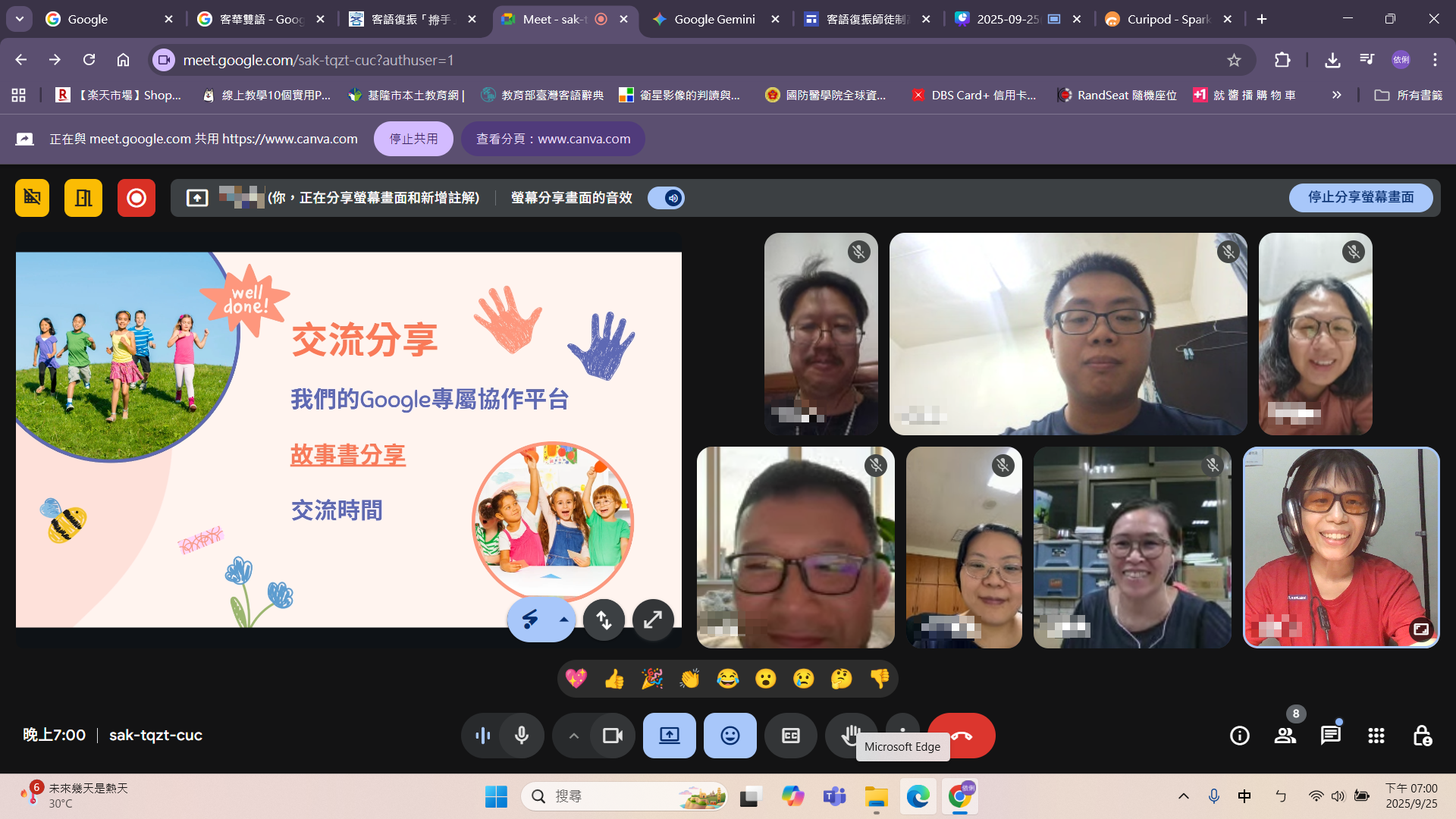Open the meeting details info icon

(1239, 736)
